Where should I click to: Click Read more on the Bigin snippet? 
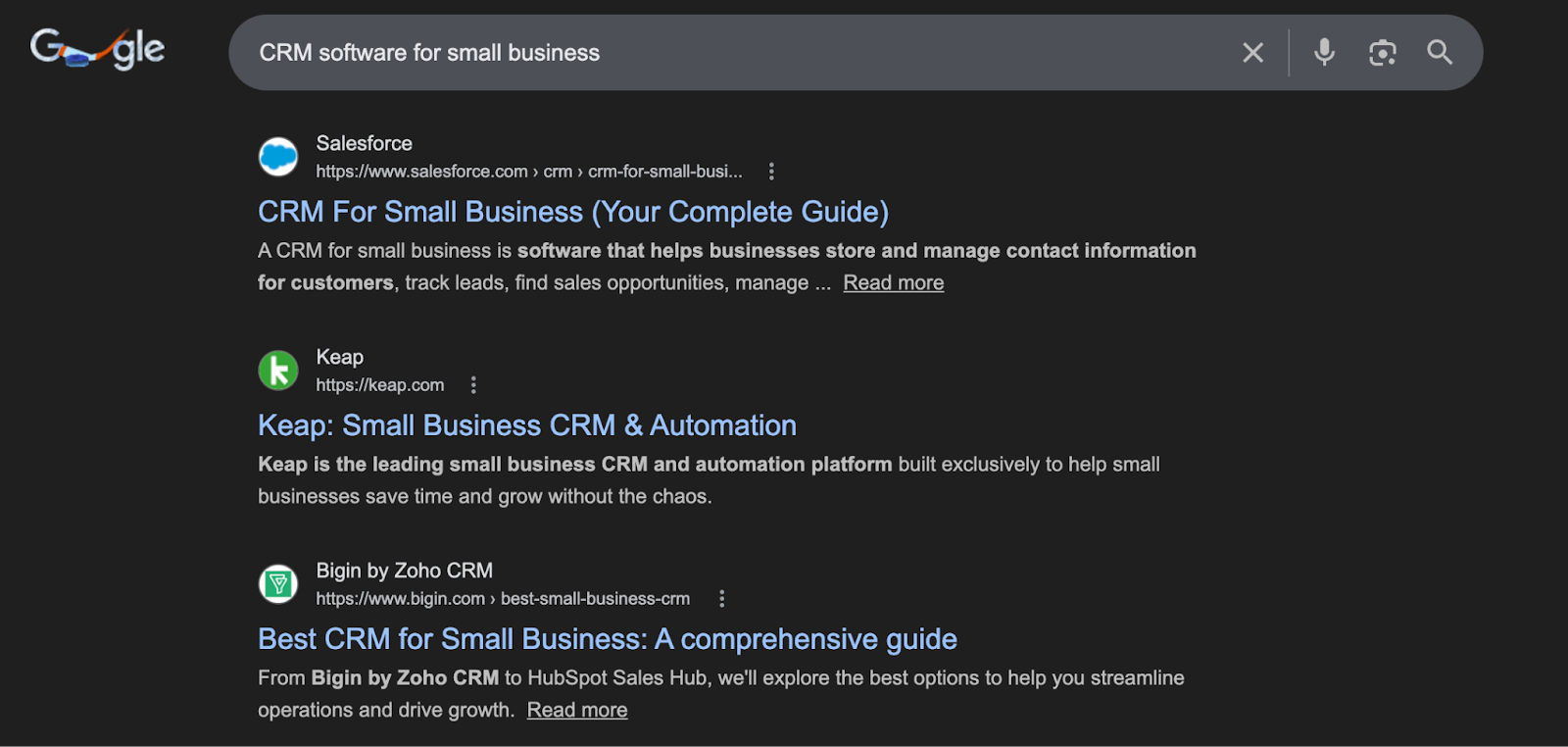click(577, 710)
